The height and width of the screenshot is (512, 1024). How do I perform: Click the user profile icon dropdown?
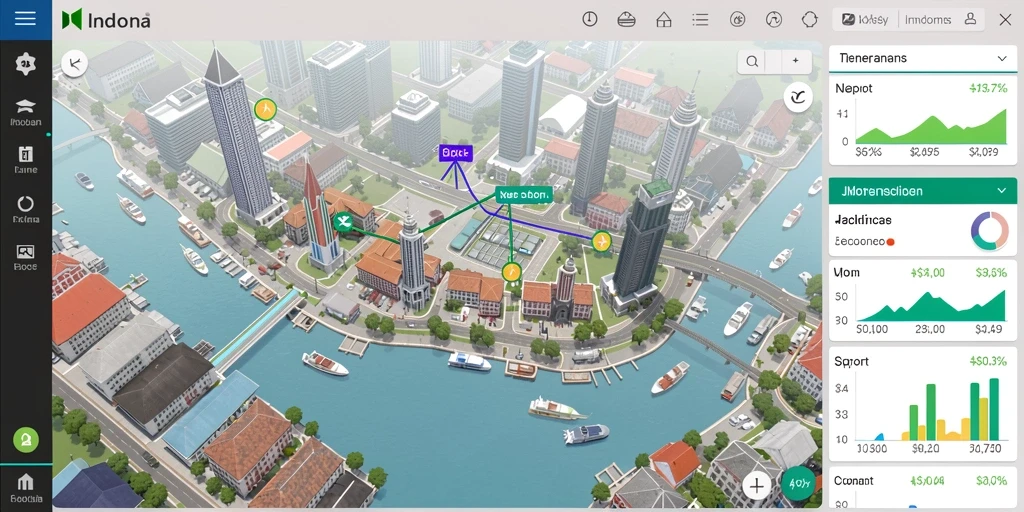pyautogui.click(x=970, y=19)
